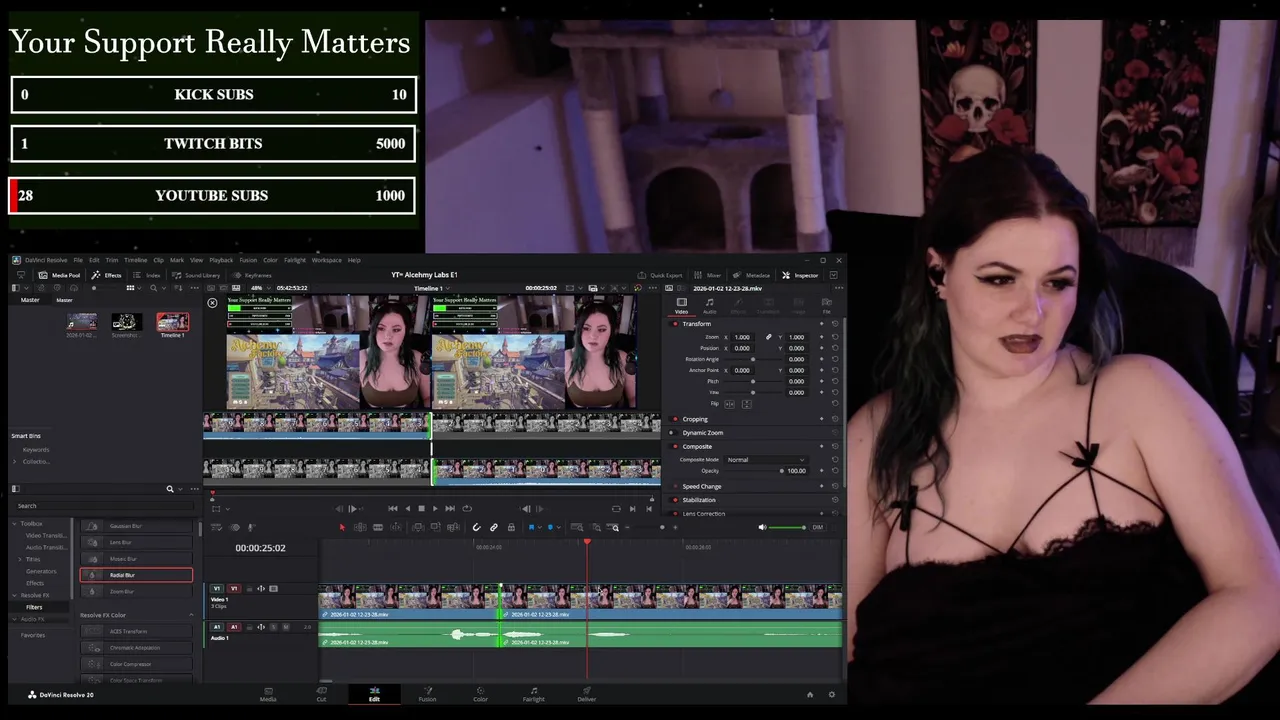Open the Workspace menu
This screenshot has height=720, width=1280.
point(326,260)
